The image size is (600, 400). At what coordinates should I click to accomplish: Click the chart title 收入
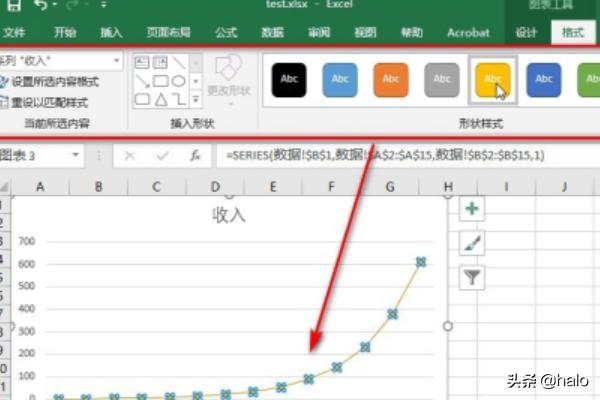coord(229,215)
